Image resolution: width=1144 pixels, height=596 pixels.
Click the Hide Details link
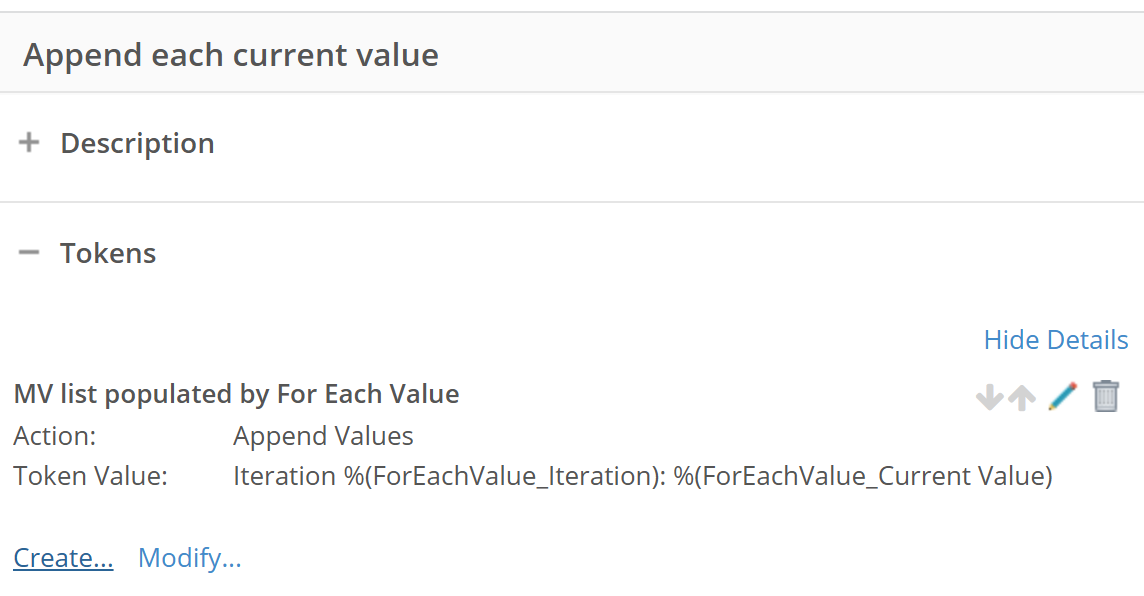[1056, 340]
